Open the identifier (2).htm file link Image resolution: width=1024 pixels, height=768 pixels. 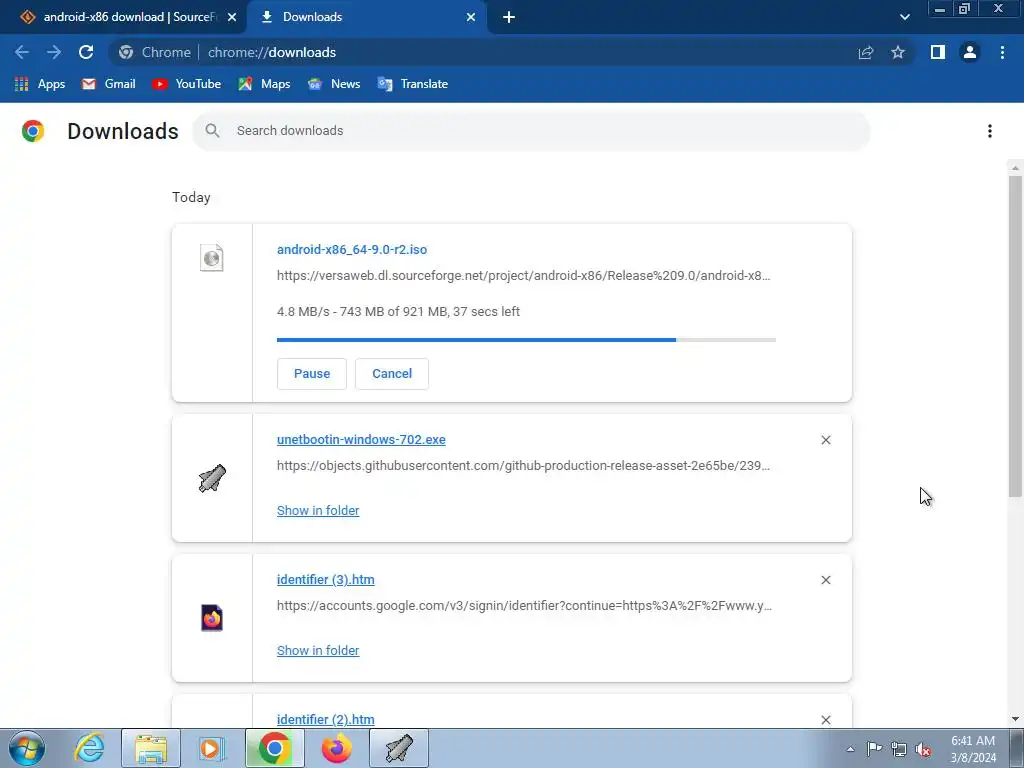click(326, 719)
